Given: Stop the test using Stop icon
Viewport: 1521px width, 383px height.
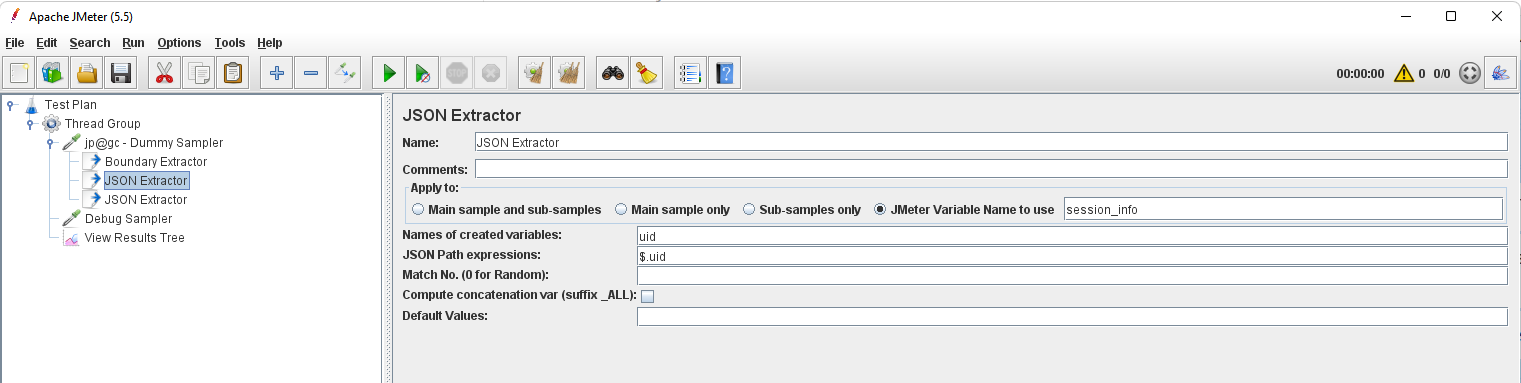Looking at the screenshot, I should 457,73.
